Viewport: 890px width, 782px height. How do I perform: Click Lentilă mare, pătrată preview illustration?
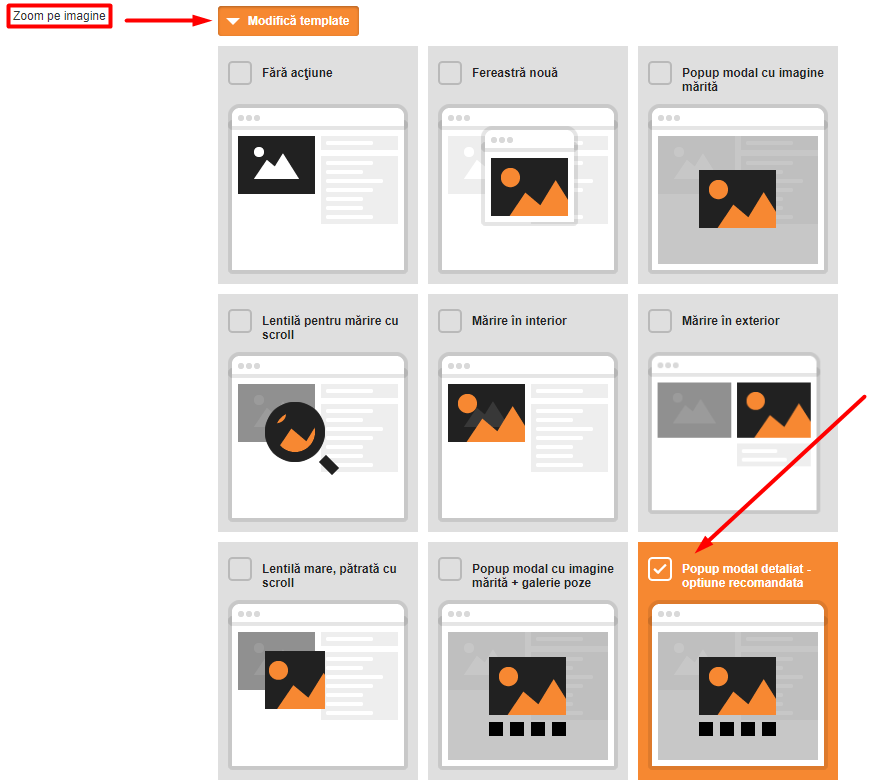tap(318, 685)
